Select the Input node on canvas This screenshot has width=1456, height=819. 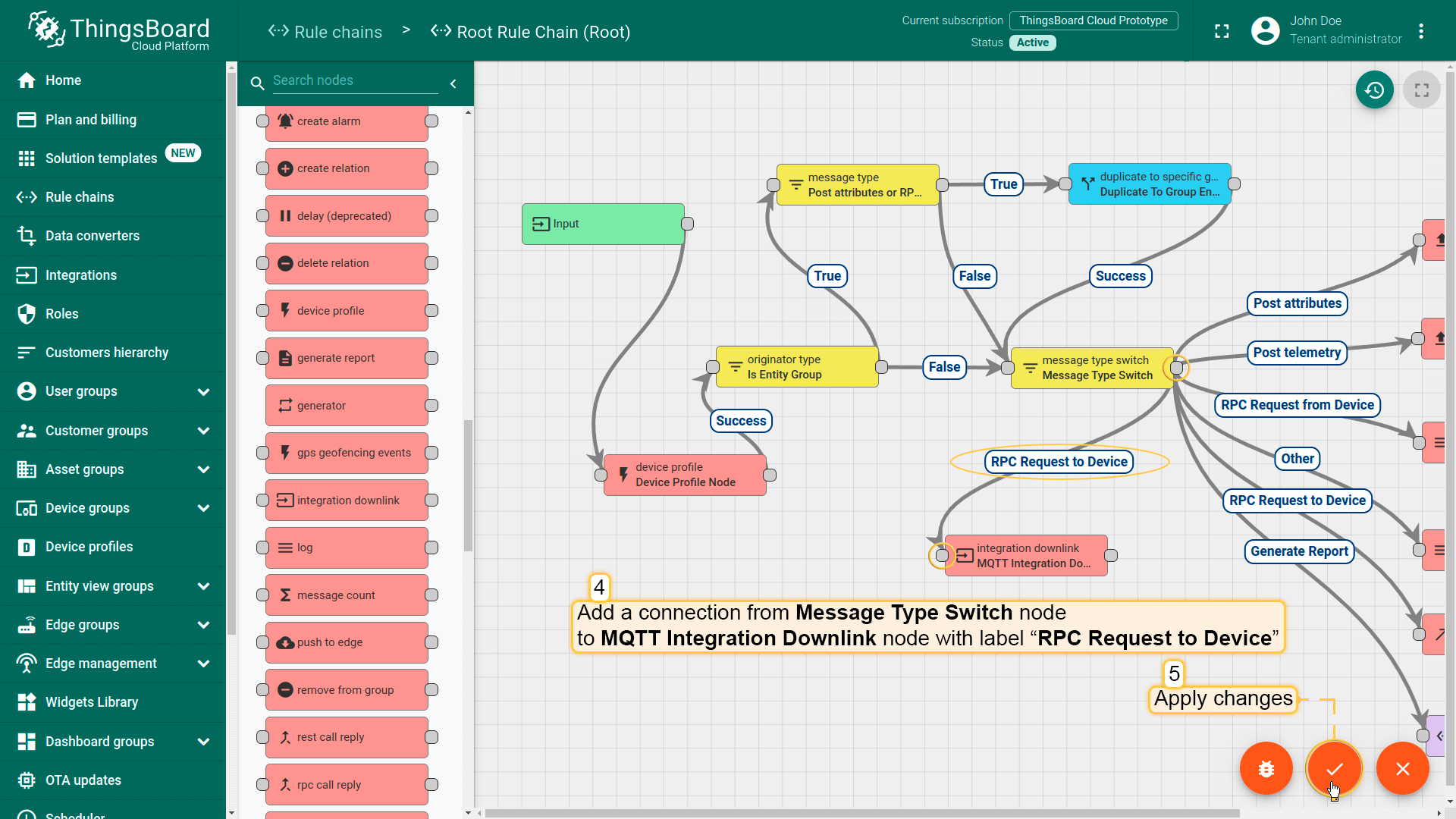(603, 224)
